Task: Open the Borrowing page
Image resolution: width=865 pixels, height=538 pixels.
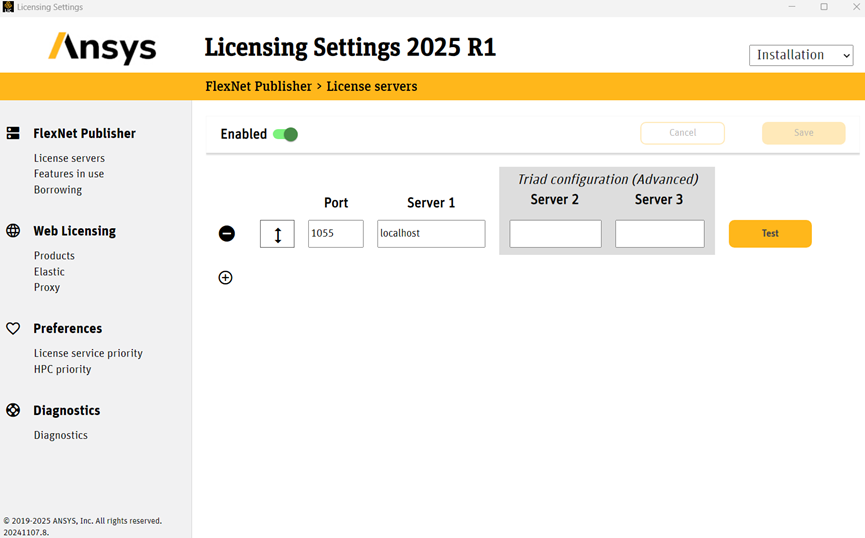Action: point(58,189)
